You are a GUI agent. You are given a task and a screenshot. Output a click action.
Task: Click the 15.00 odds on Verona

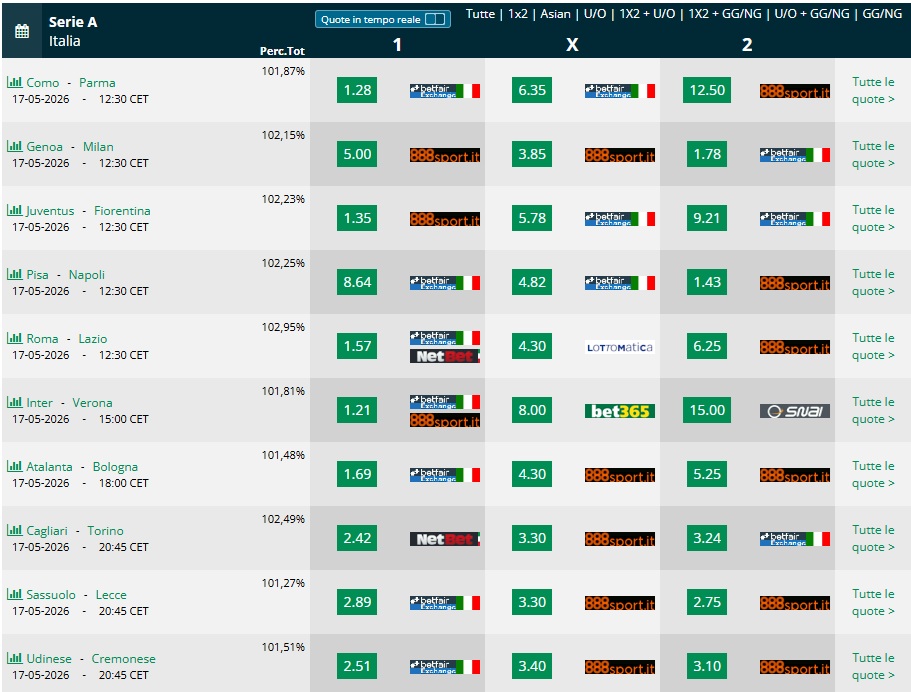pyautogui.click(x=706, y=410)
